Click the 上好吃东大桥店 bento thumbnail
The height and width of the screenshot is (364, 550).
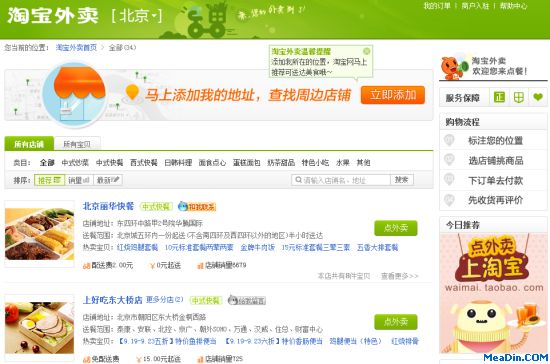pos(39,328)
